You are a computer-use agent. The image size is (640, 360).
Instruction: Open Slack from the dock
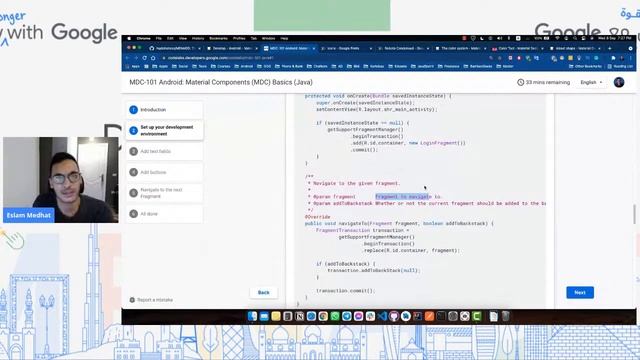[x=371, y=316]
